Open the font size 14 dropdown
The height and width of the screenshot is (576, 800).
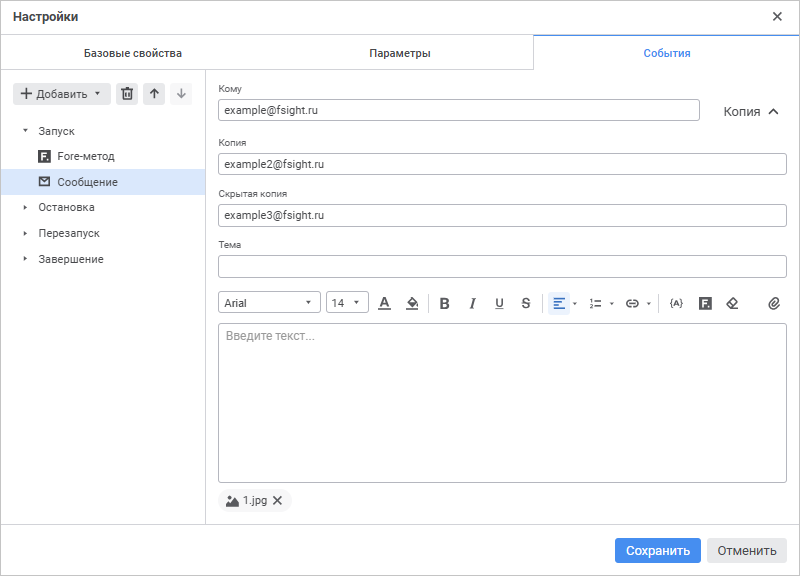click(347, 303)
